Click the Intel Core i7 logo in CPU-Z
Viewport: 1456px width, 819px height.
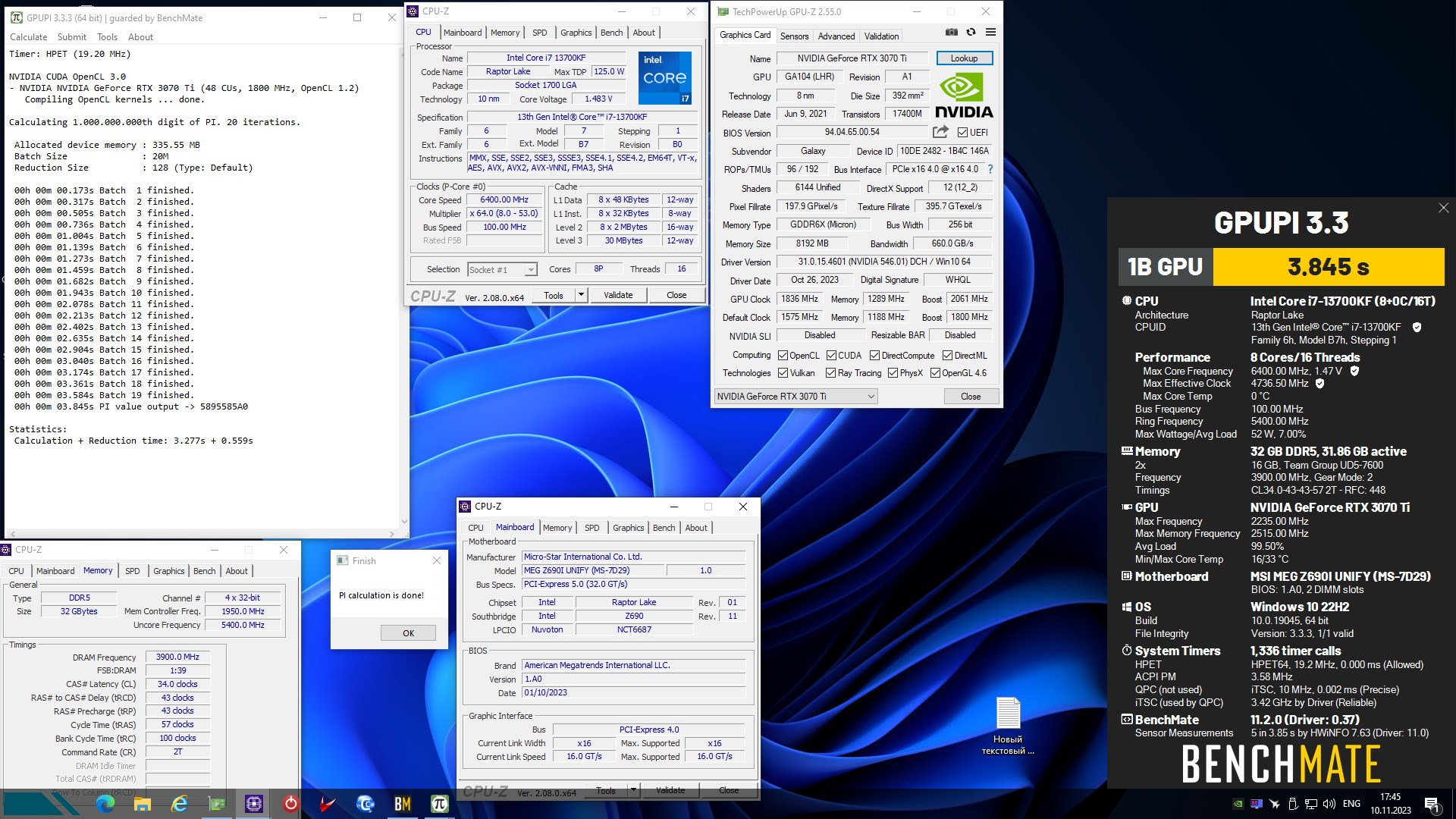click(x=664, y=77)
